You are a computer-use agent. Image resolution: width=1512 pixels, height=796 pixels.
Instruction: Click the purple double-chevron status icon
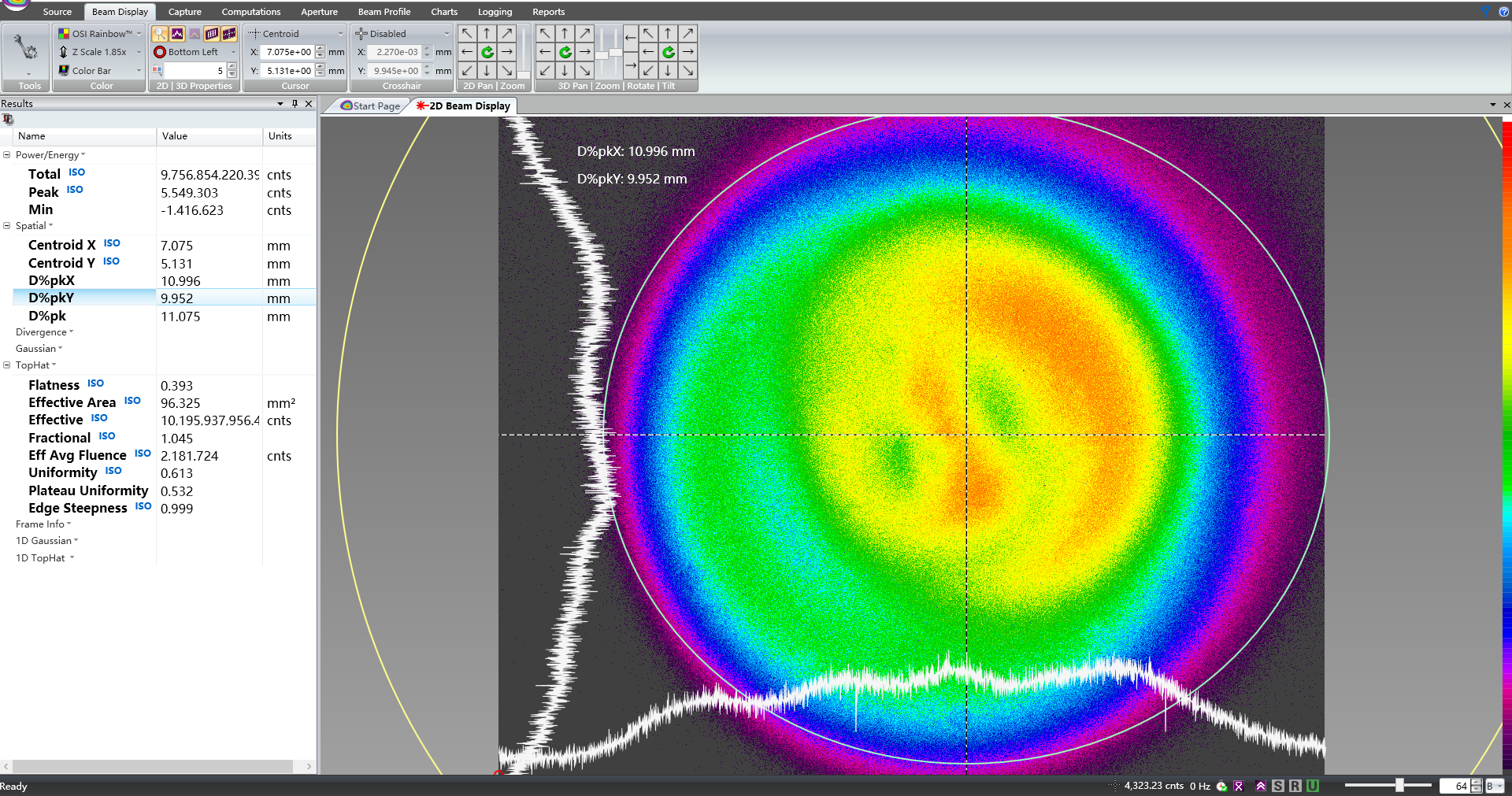1261,786
